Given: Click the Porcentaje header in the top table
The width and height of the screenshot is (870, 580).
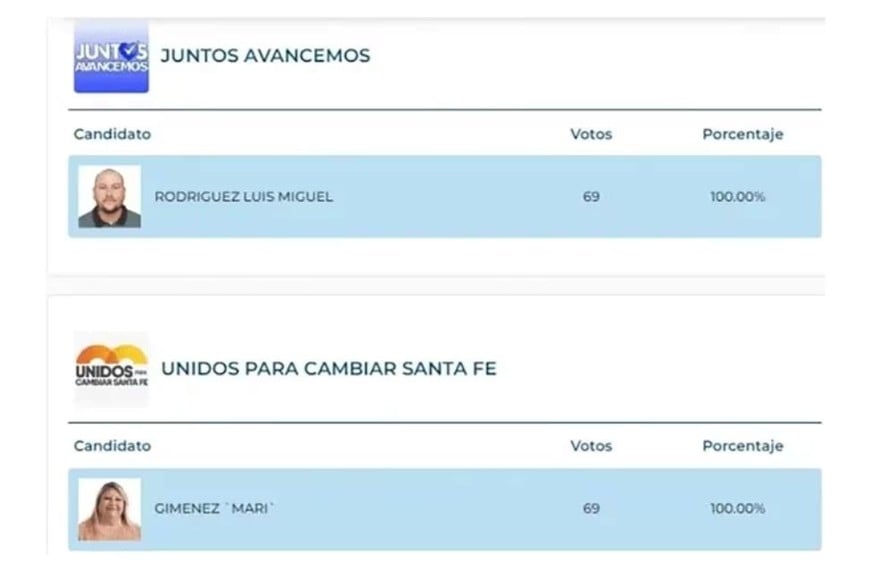Looking at the screenshot, I should pyautogui.click(x=742, y=134).
